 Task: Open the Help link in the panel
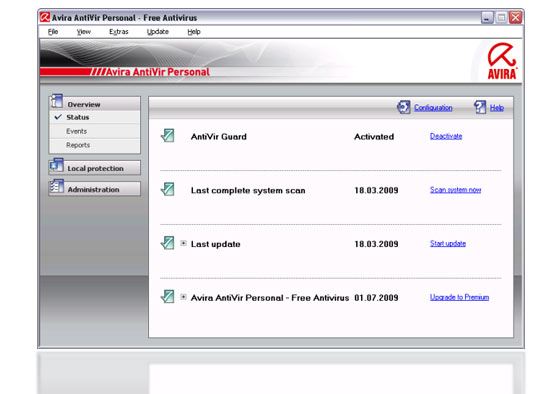pos(497,108)
